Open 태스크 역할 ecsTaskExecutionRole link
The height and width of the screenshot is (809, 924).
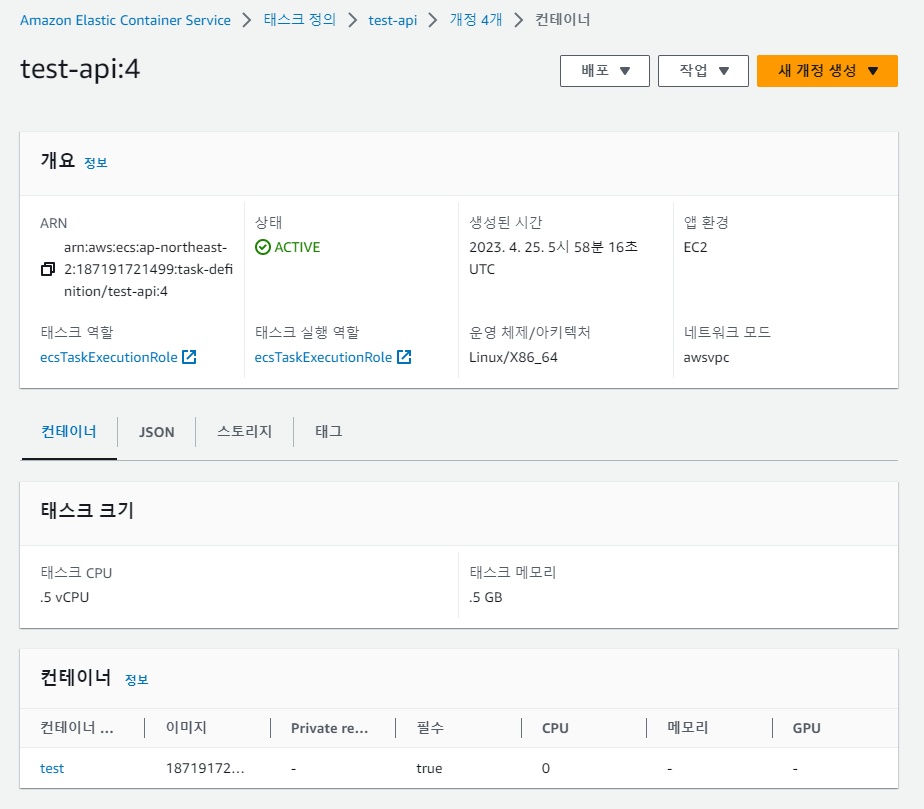[x=108, y=357]
